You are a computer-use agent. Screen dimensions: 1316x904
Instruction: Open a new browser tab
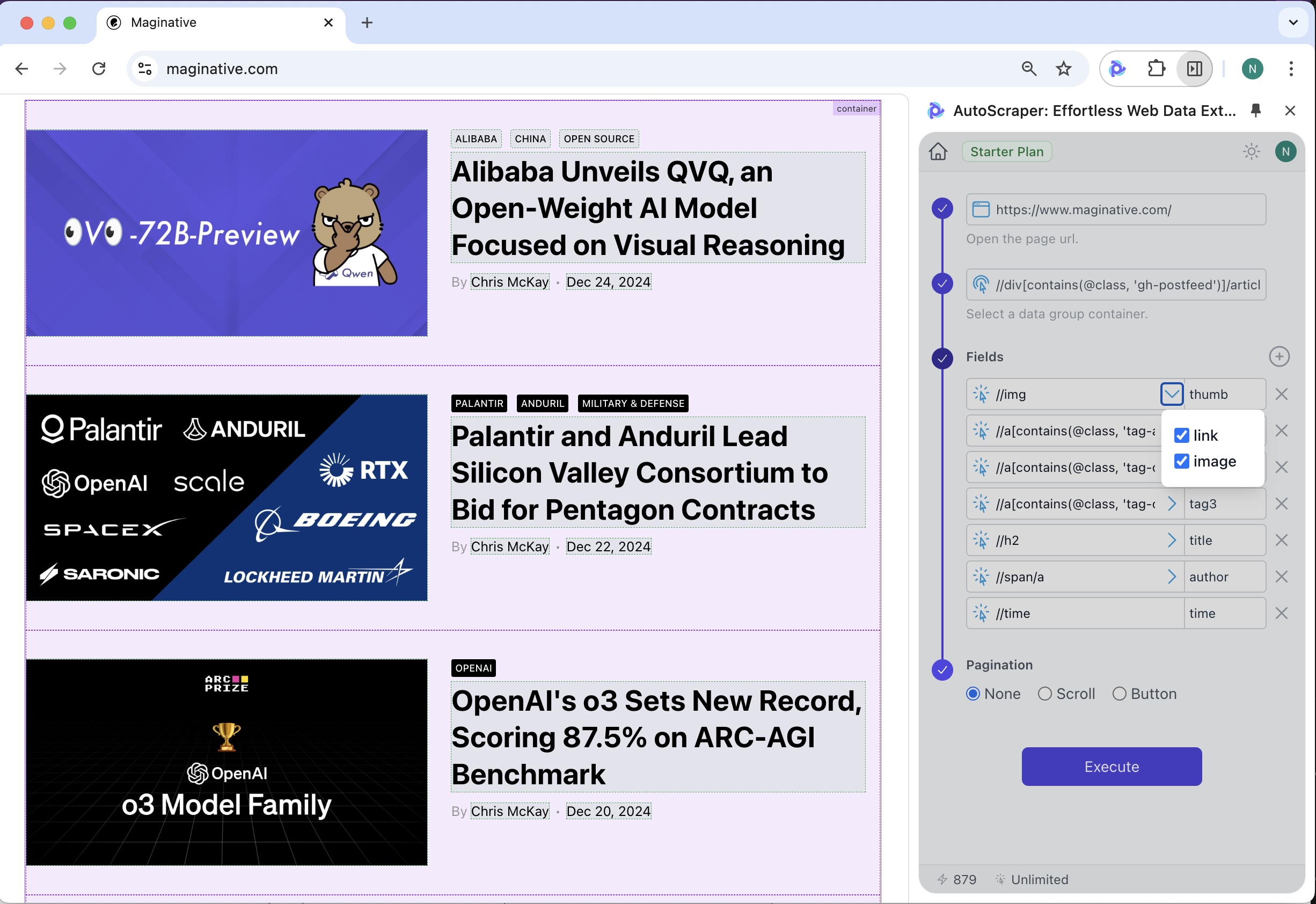367,23
